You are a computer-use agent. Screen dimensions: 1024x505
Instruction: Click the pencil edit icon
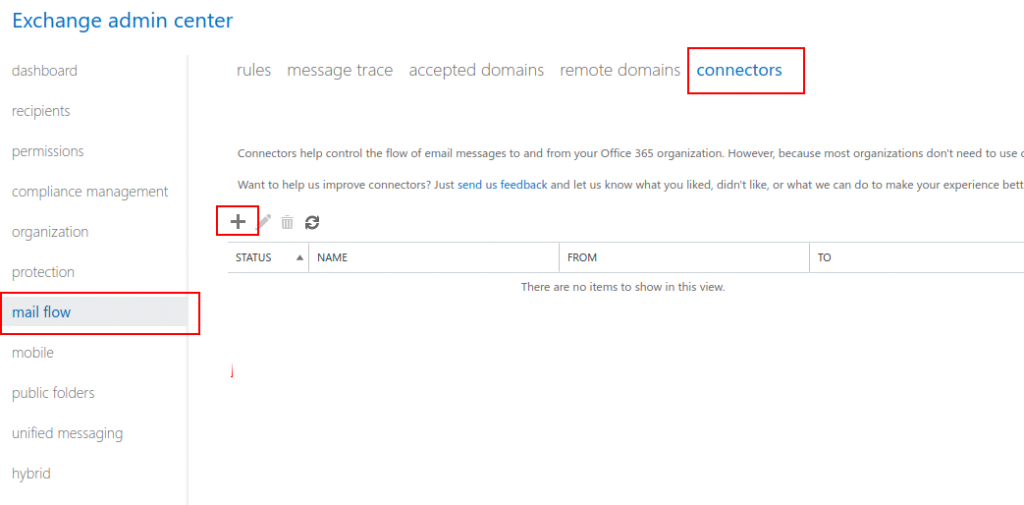pos(265,222)
